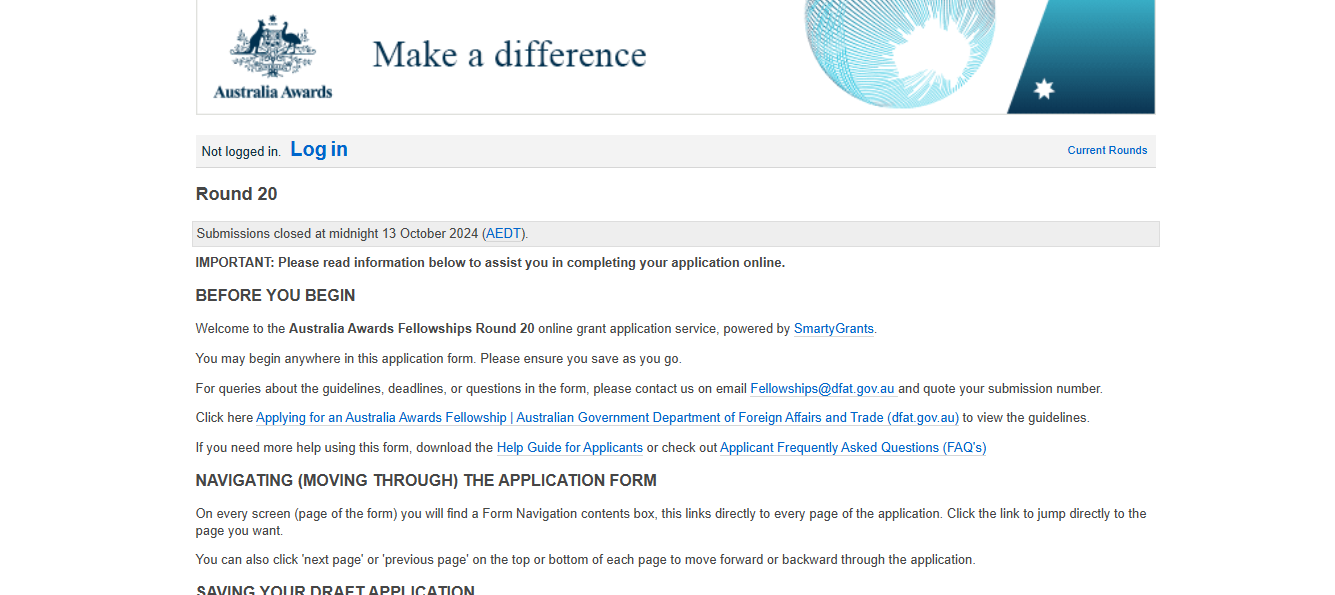Open the Applicant Frequently Asked Questions
Screen dimensions: 1335x595
pyautogui.click(x=852, y=447)
